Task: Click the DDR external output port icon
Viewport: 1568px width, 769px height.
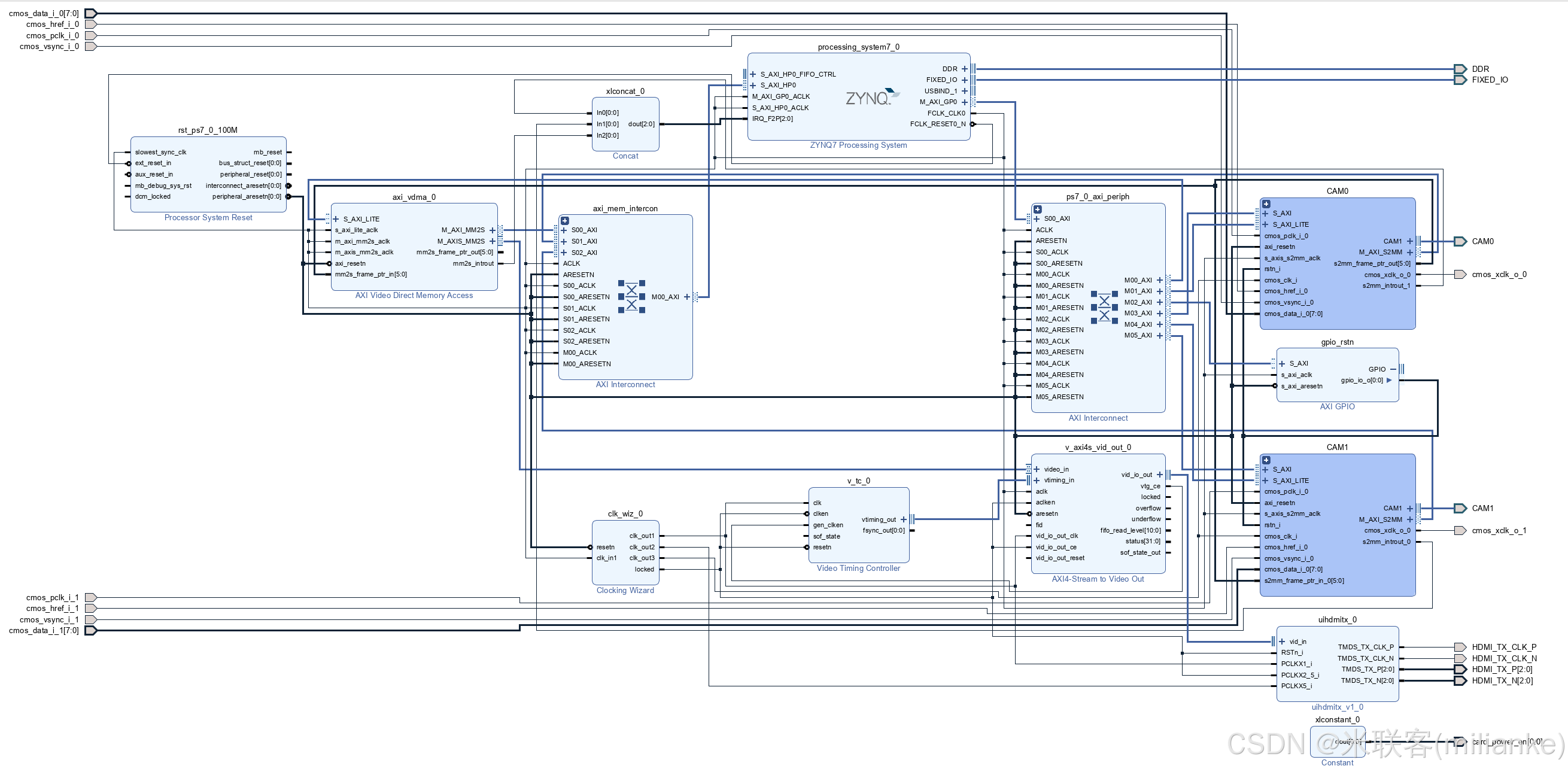Action: coord(1460,69)
